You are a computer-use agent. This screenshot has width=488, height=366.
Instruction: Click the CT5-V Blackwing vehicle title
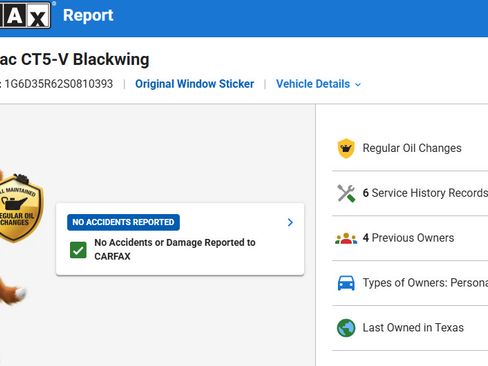(74, 60)
